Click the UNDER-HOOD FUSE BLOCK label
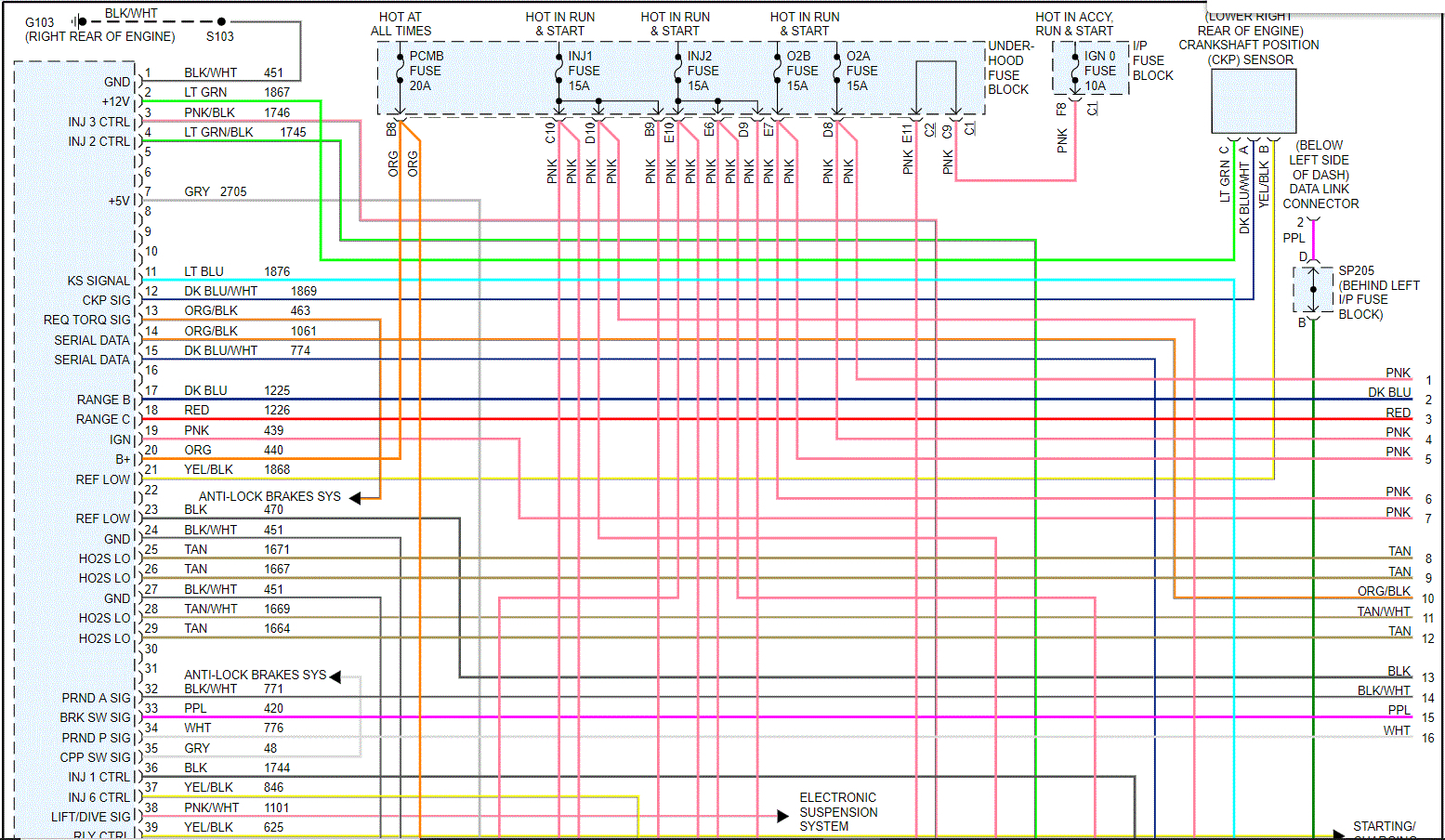Screen dimensions: 1445x840 [1010, 68]
